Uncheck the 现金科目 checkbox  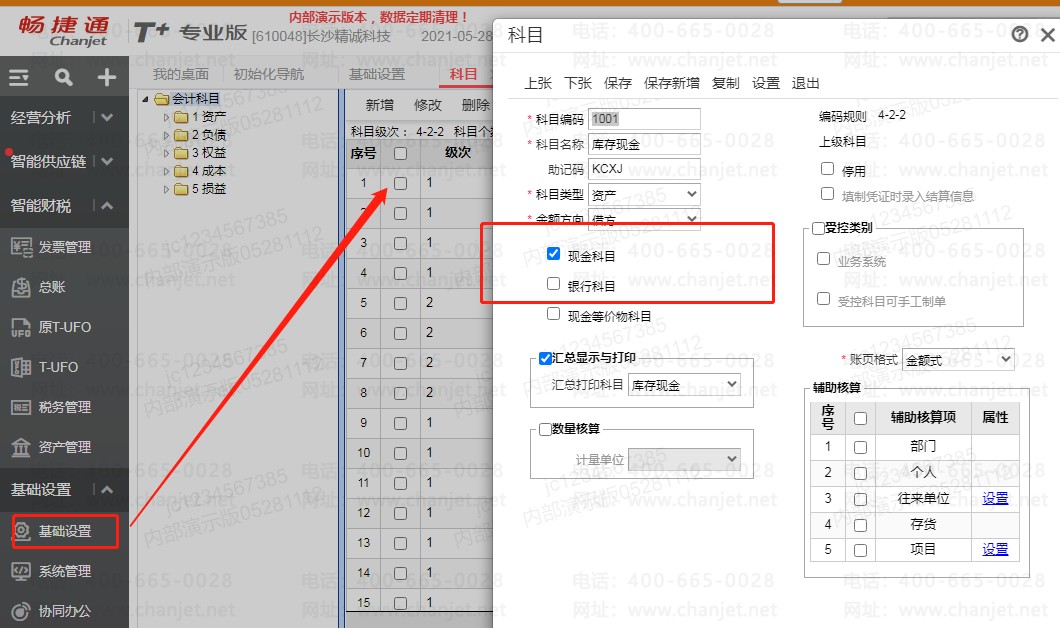click(x=553, y=253)
